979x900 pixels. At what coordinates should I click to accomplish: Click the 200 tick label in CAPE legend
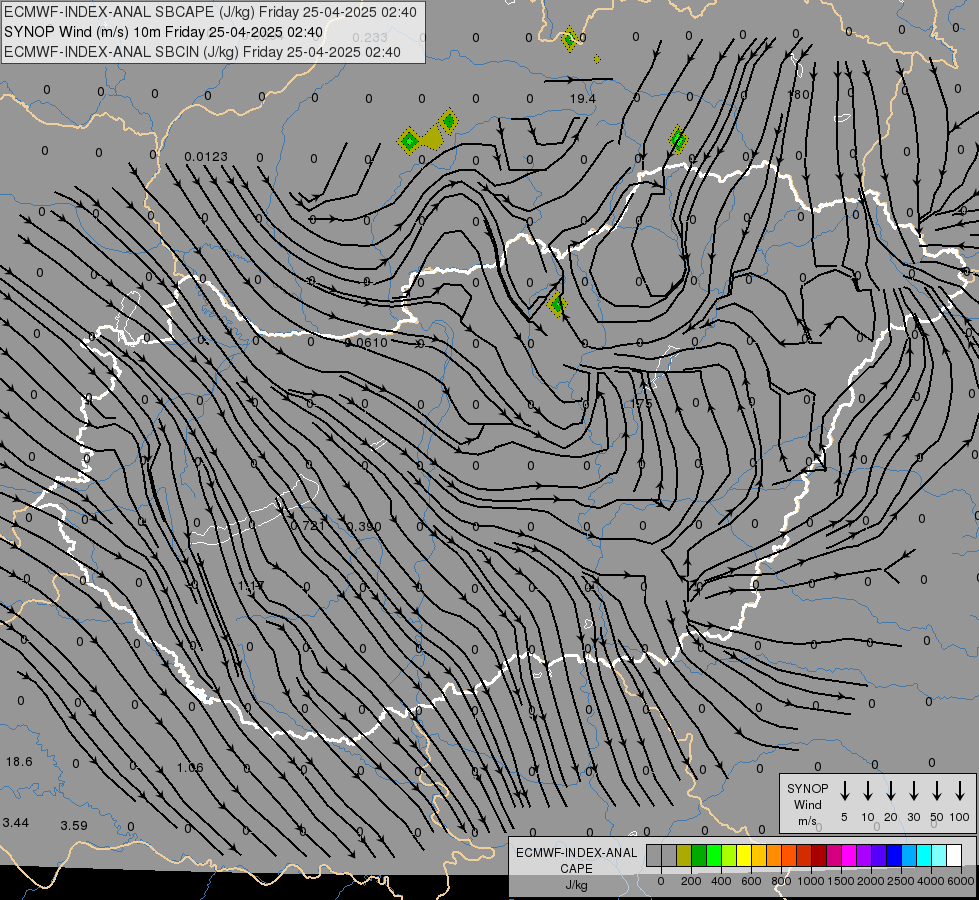tap(691, 881)
